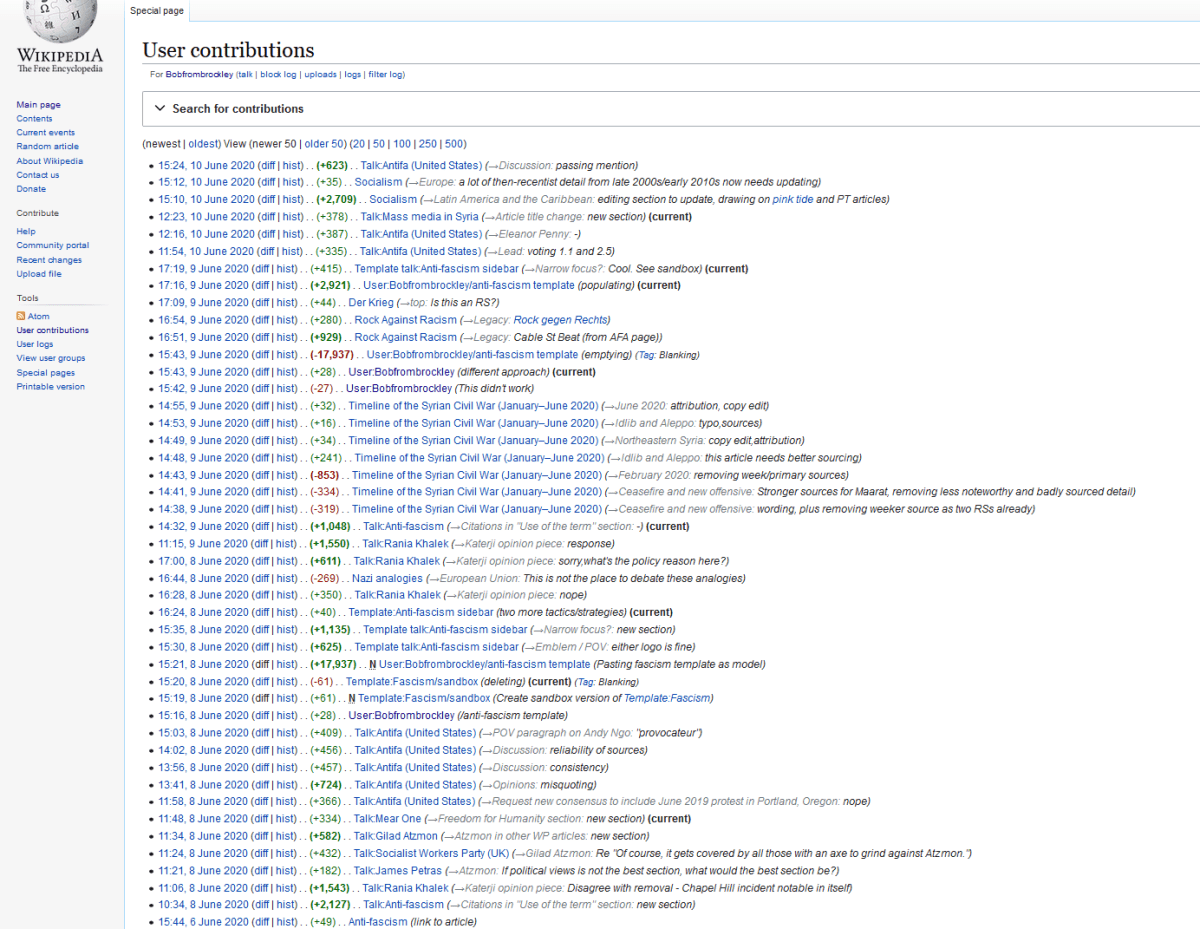Open Nazi analogies page link
Image resolution: width=1200 pixels, height=929 pixels.
[x=387, y=578]
